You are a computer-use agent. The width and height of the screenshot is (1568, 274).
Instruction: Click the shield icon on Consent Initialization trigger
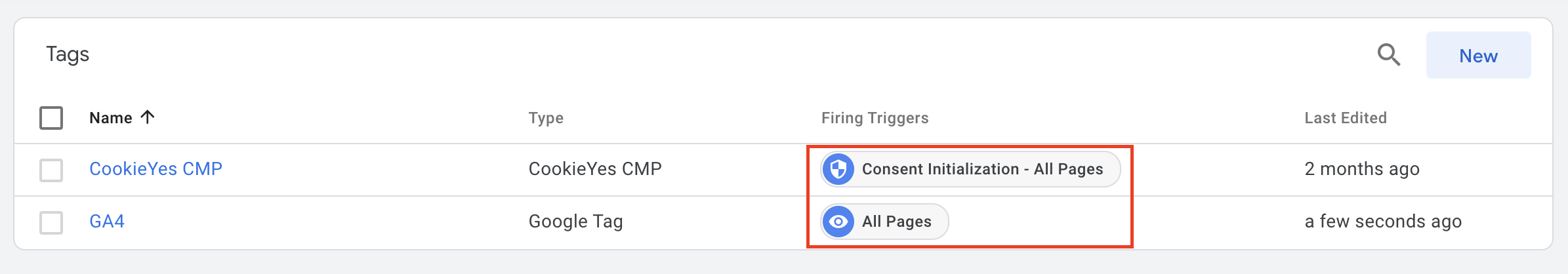[838, 169]
